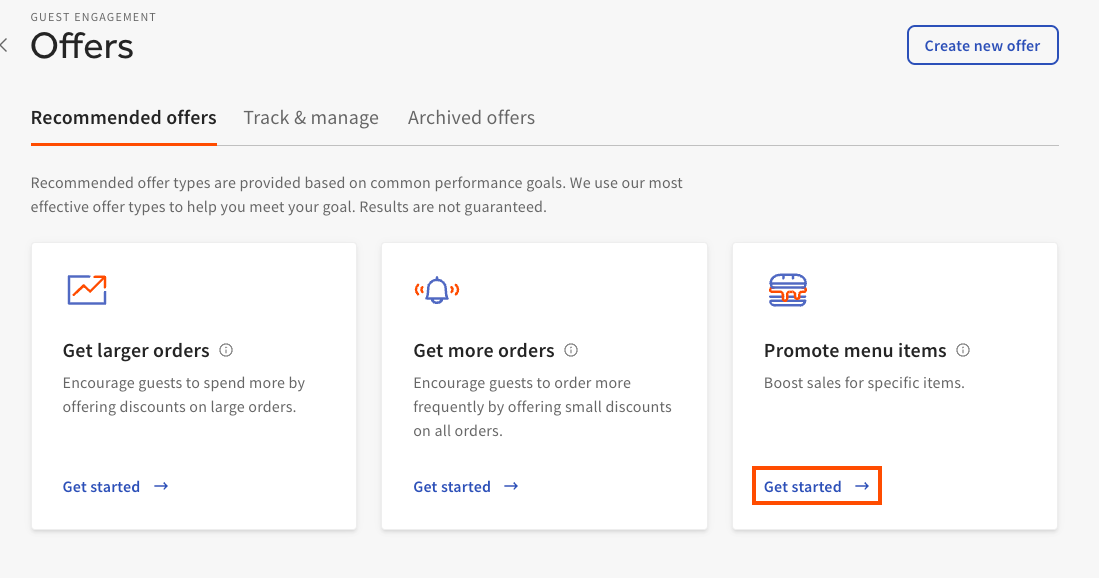Click the burger icon
Viewport: 1099px width, 578px height.
(x=788, y=289)
